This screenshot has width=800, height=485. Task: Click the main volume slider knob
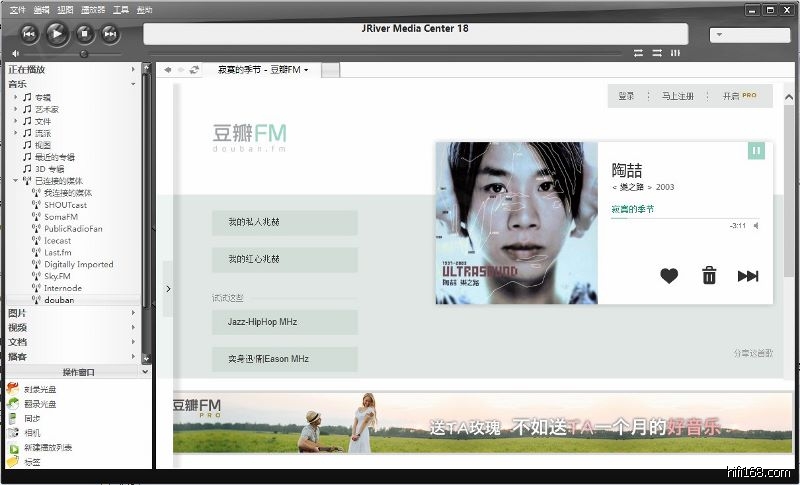83,53
